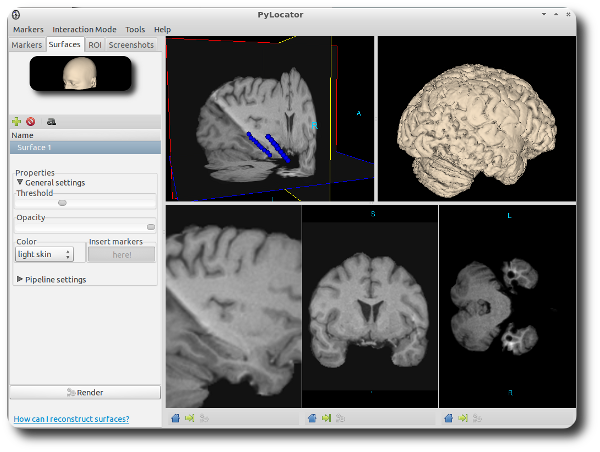This screenshot has width=600, height=452.
Task: Click the red remove surface icon
Action: [x=31, y=121]
